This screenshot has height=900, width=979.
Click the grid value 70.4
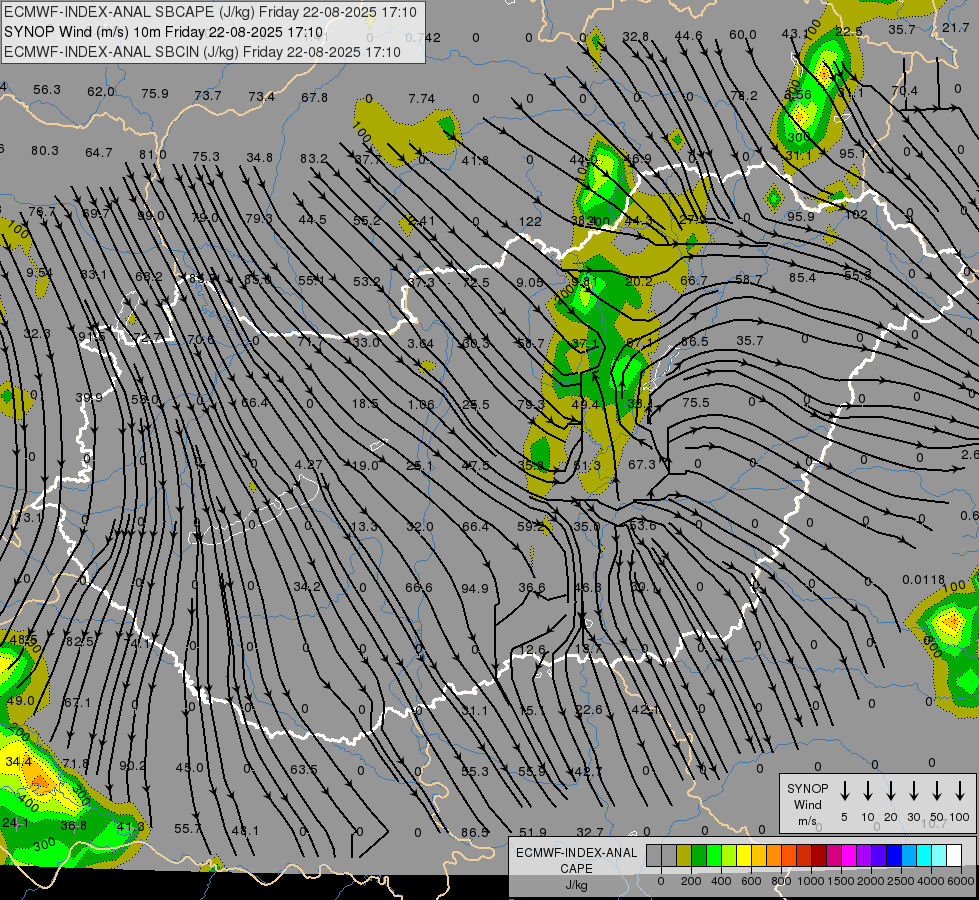[904, 91]
